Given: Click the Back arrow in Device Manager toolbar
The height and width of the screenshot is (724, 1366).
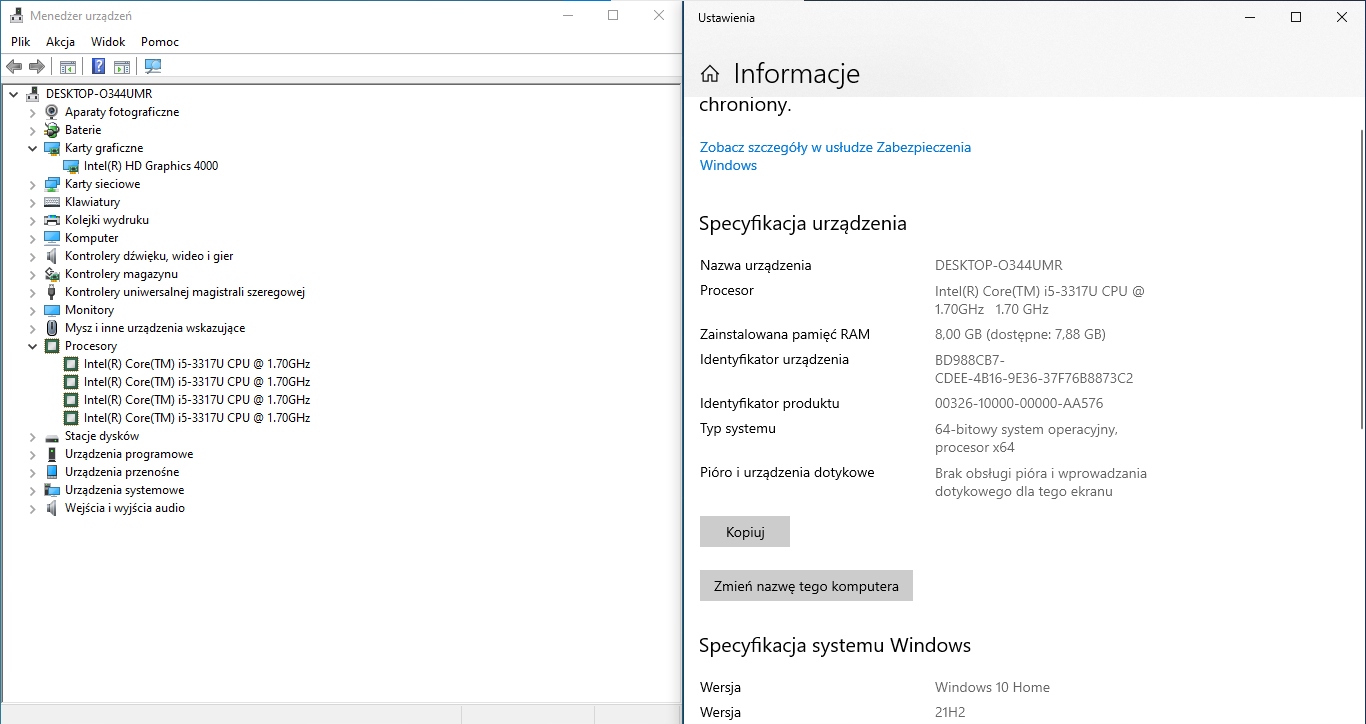Looking at the screenshot, I should [14, 67].
